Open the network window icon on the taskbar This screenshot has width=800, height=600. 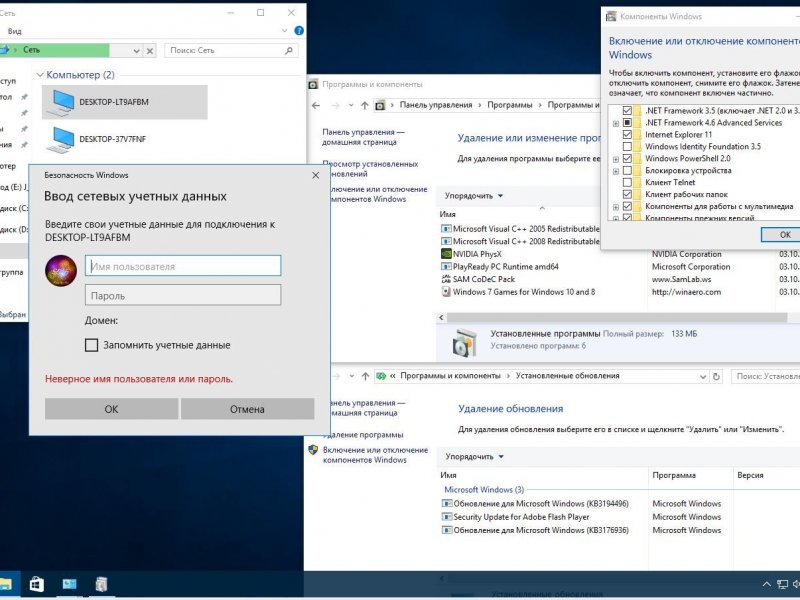(69, 584)
